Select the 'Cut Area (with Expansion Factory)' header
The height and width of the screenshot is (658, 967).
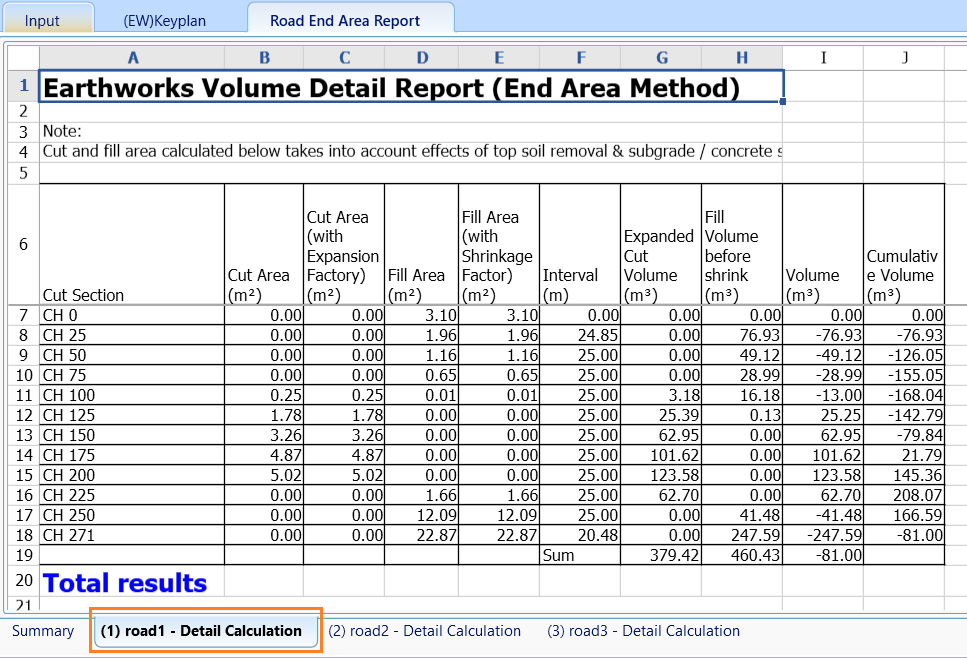click(344, 244)
